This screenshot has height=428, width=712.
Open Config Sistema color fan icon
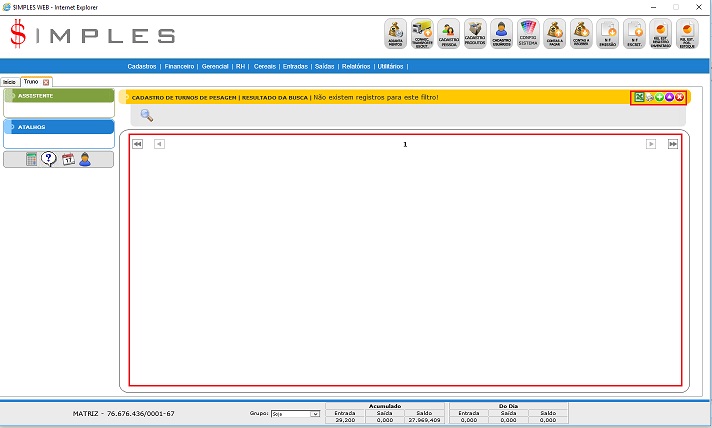[x=528, y=34]
